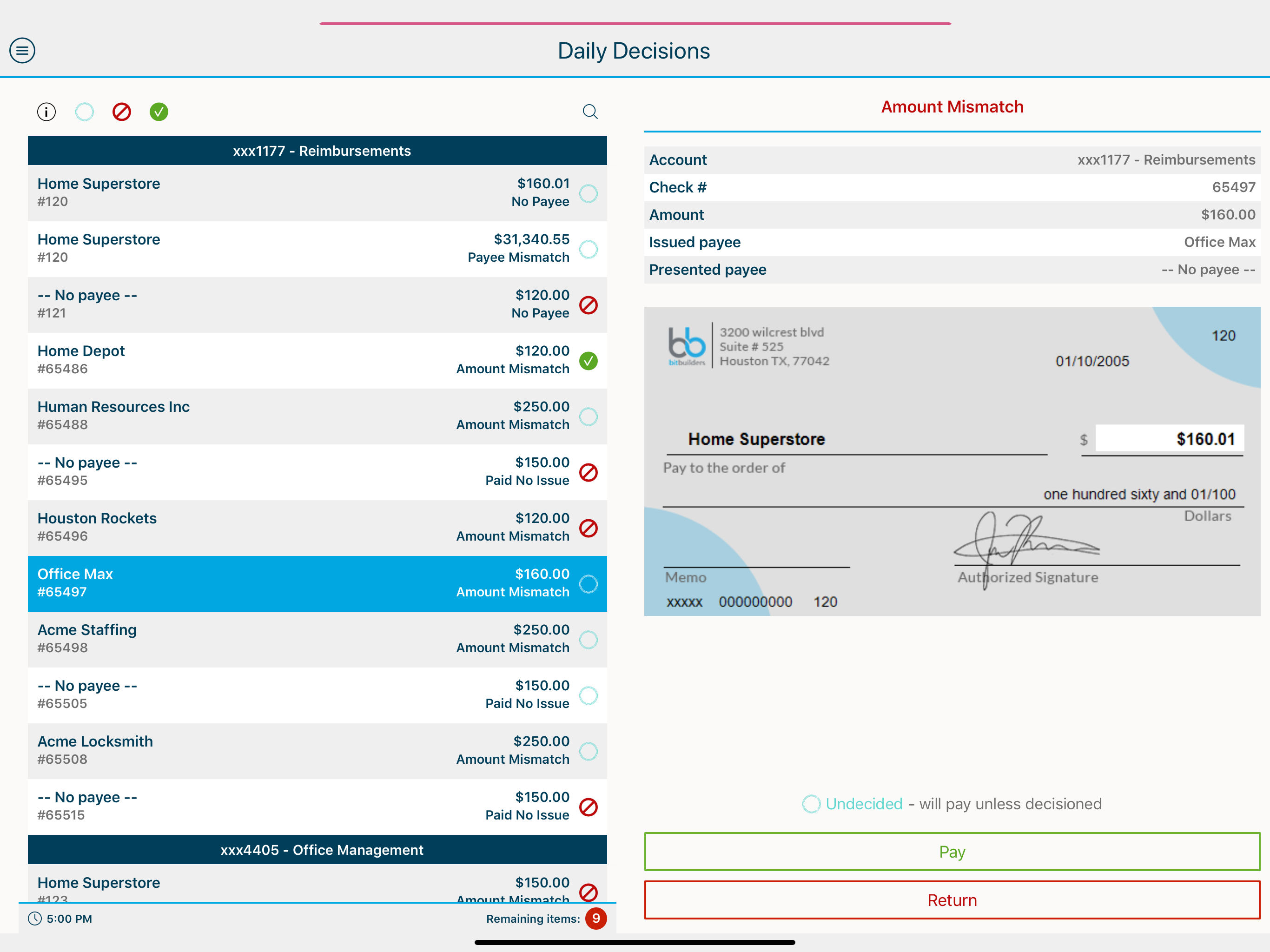Select the xxx1177 - Reimbursements account header
This screenshot has width=1270, height=952.
317,151
